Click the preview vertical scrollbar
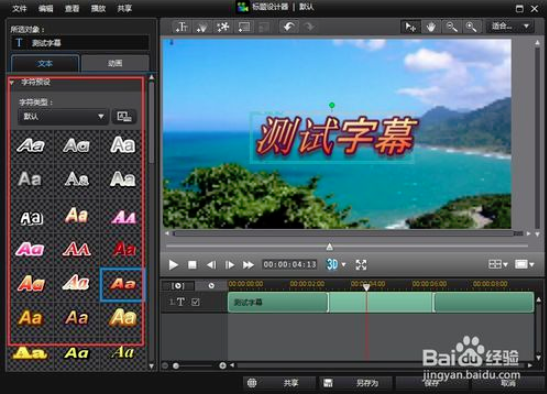 point(538,138)
